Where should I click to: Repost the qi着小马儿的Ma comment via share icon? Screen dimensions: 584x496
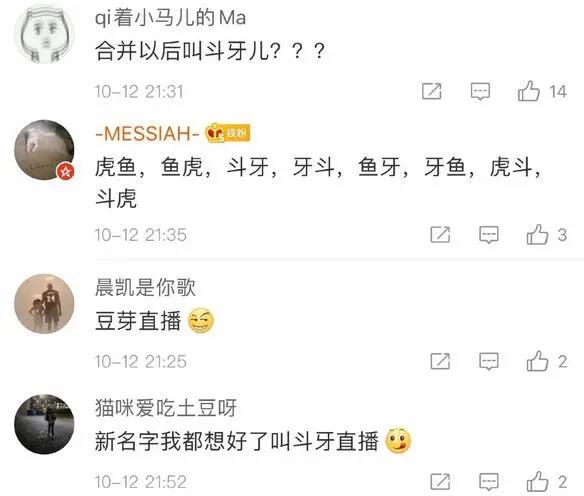(x=432, y=91)
